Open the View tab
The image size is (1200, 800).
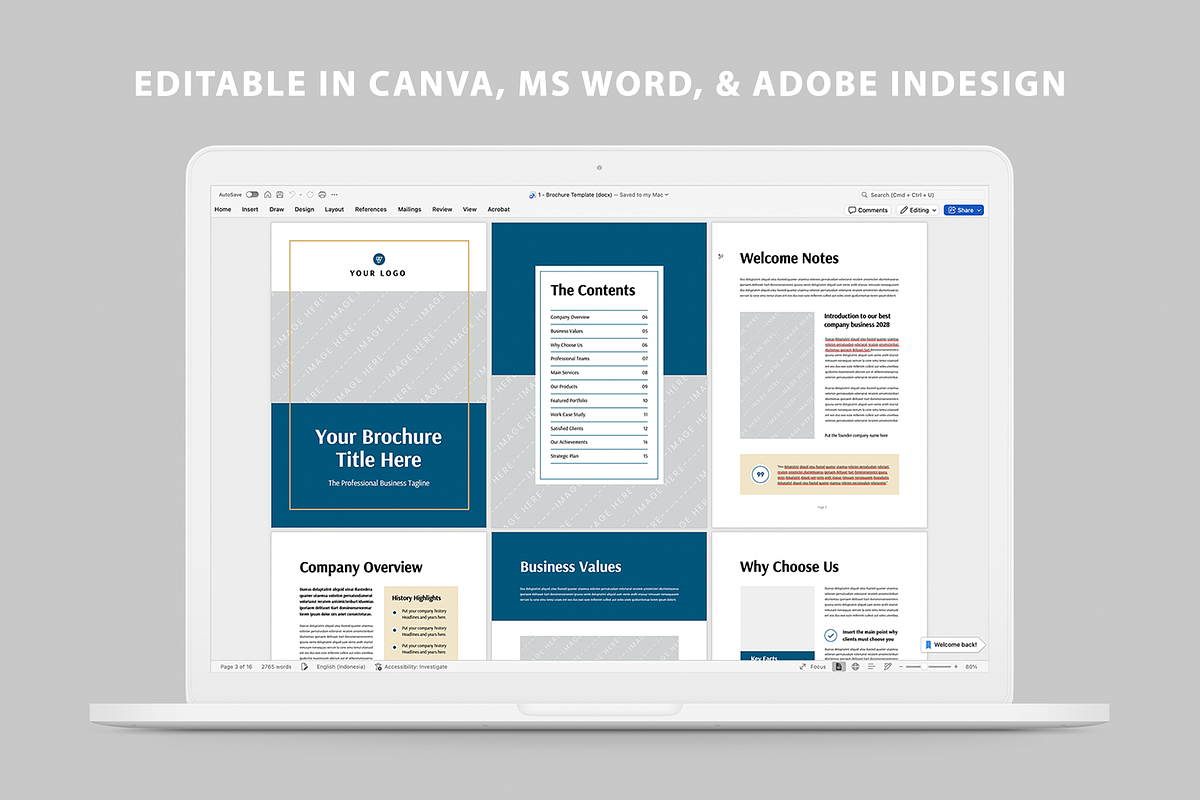click(470, 210)
